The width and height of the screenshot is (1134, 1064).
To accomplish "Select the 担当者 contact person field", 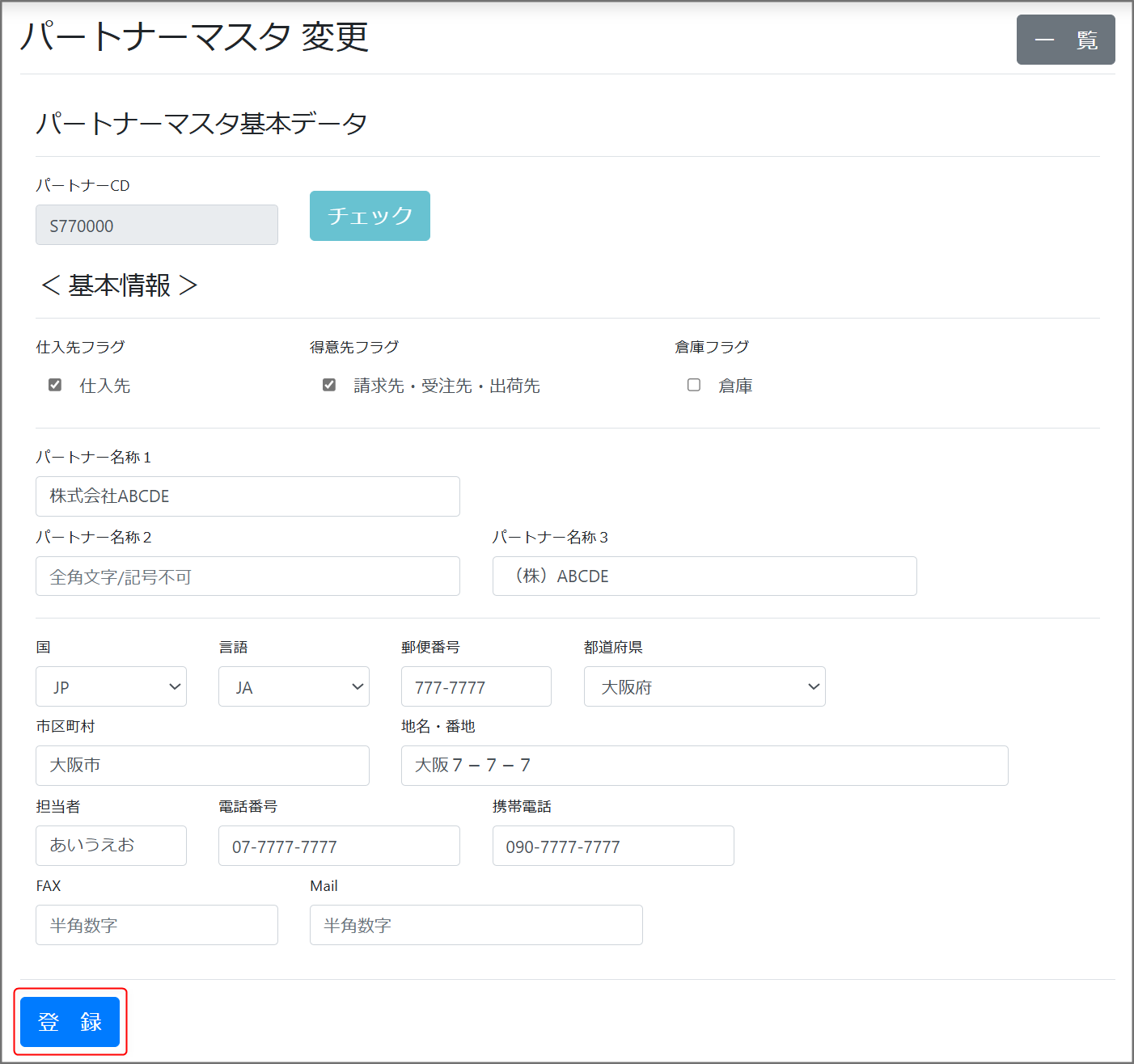I will click(x=111, y=846).
